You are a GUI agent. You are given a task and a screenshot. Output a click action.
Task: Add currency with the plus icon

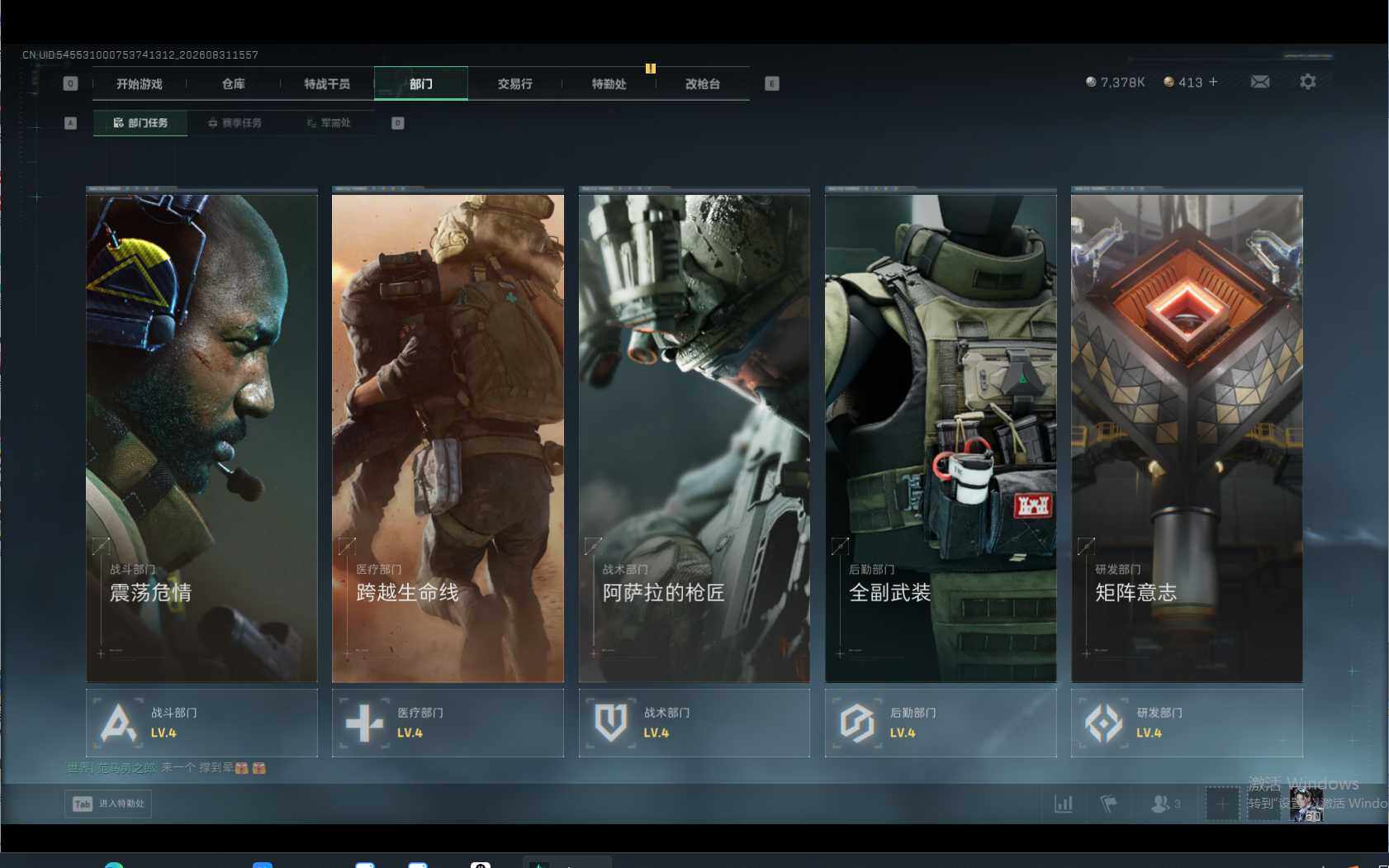click(x=1213, y=82)
